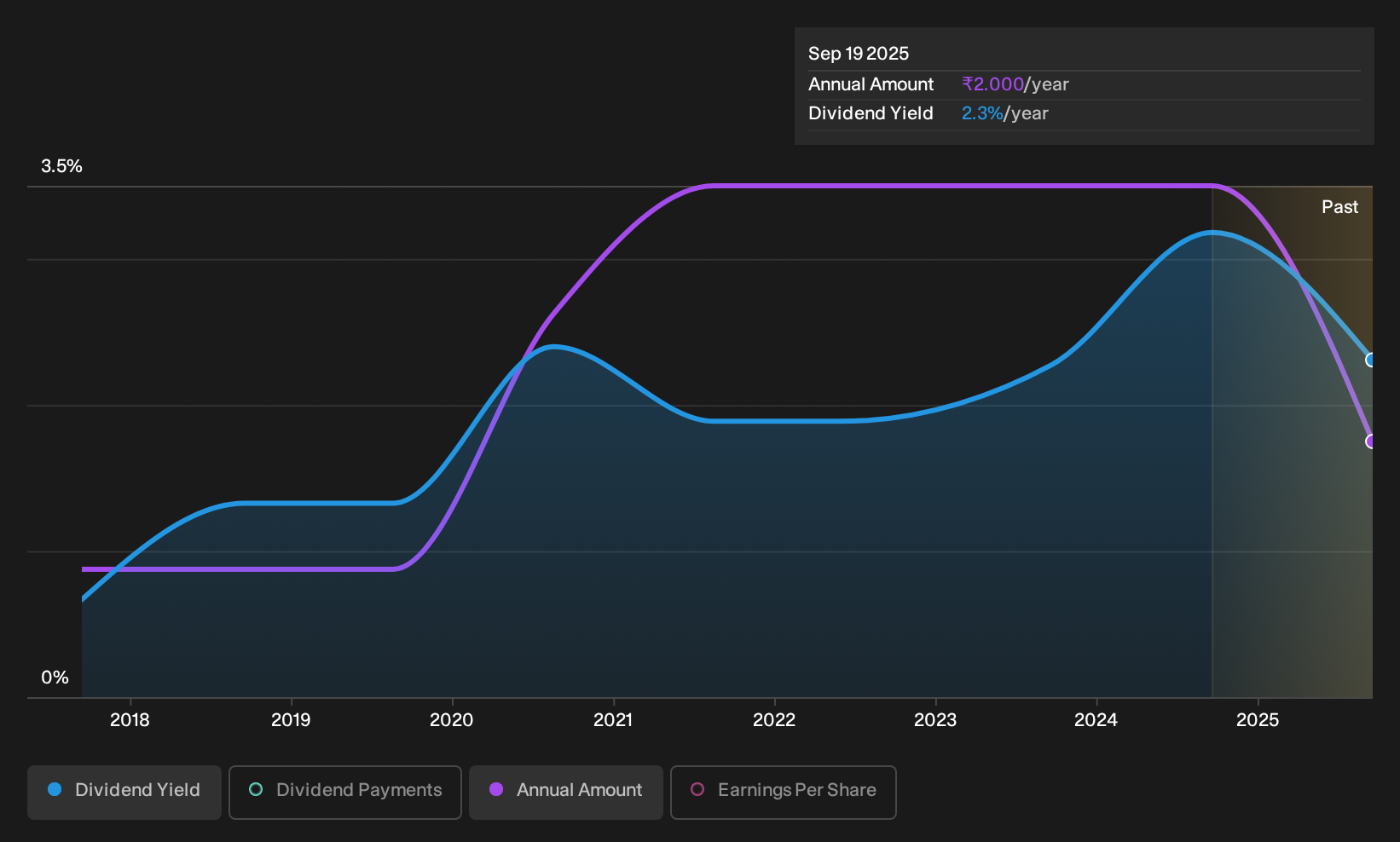1400x842 pixels.
Task: Click the pink Earnings Per Share circle
Action: 697,790
